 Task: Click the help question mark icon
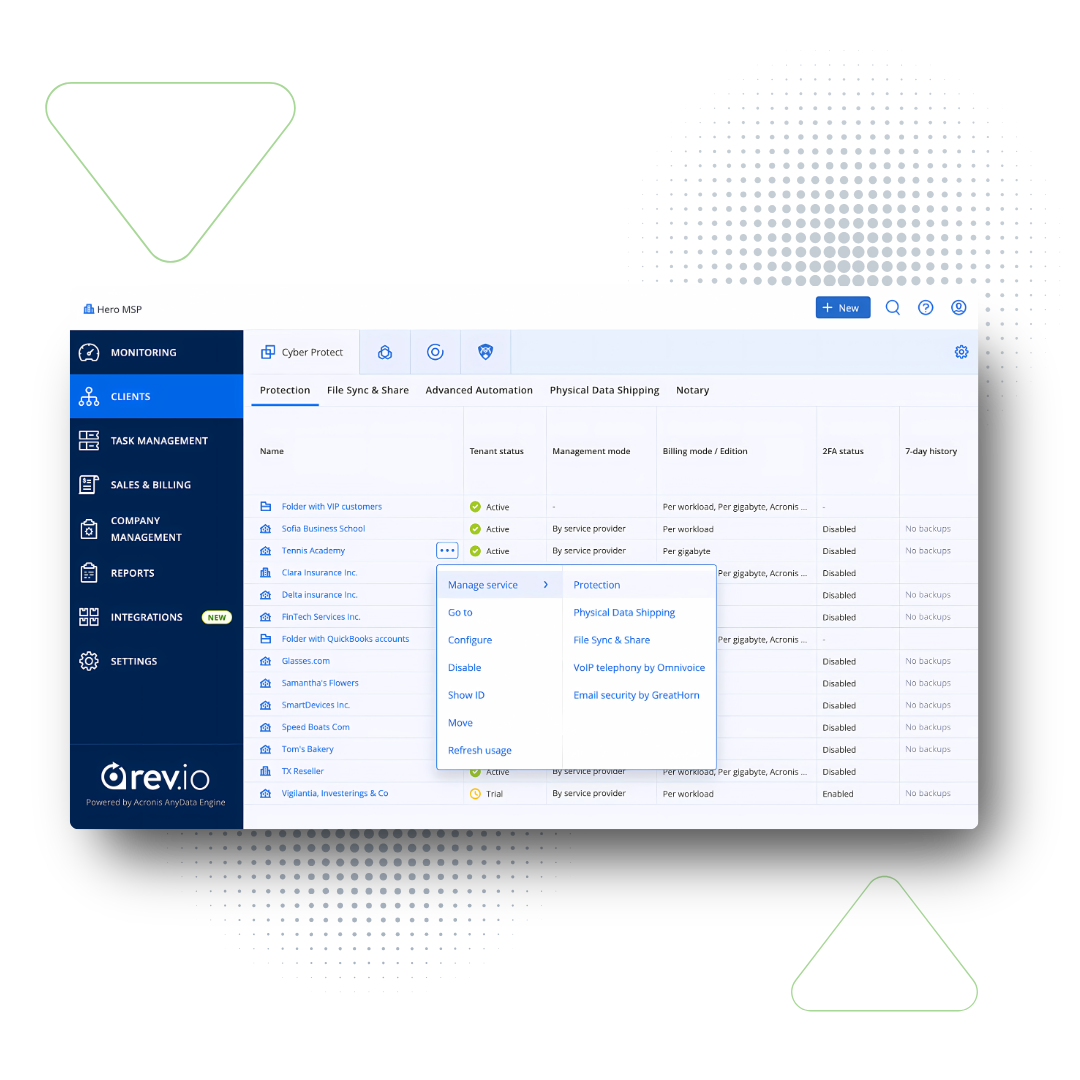tap(926, 308)
